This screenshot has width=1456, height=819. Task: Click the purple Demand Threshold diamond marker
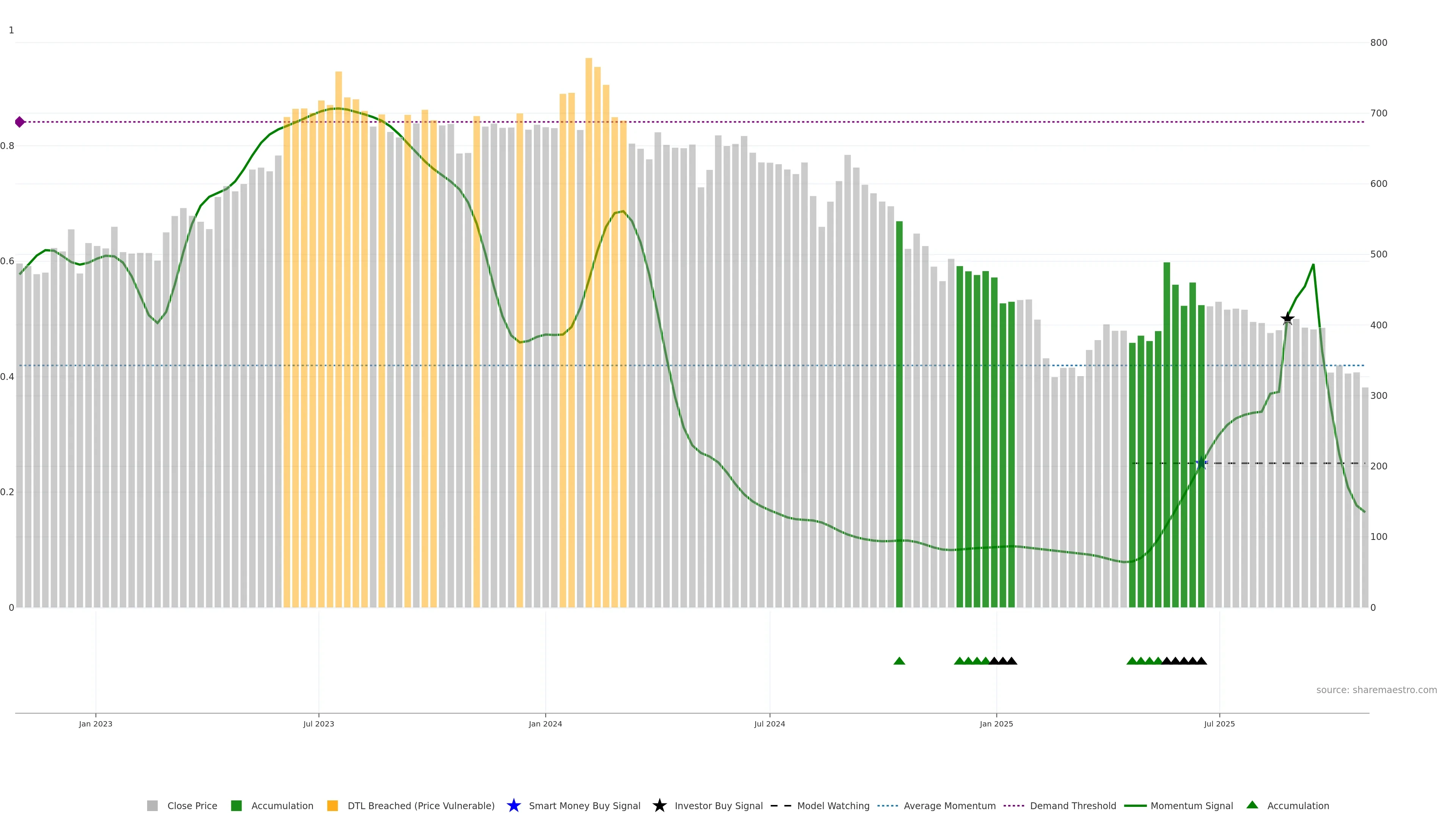coord(20,122)
